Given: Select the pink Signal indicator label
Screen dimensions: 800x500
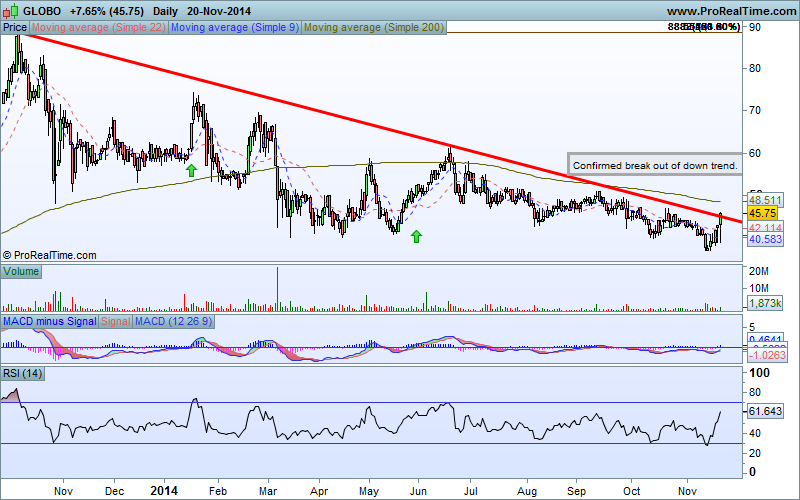Looking at the screenshot, I should (115, 323).
